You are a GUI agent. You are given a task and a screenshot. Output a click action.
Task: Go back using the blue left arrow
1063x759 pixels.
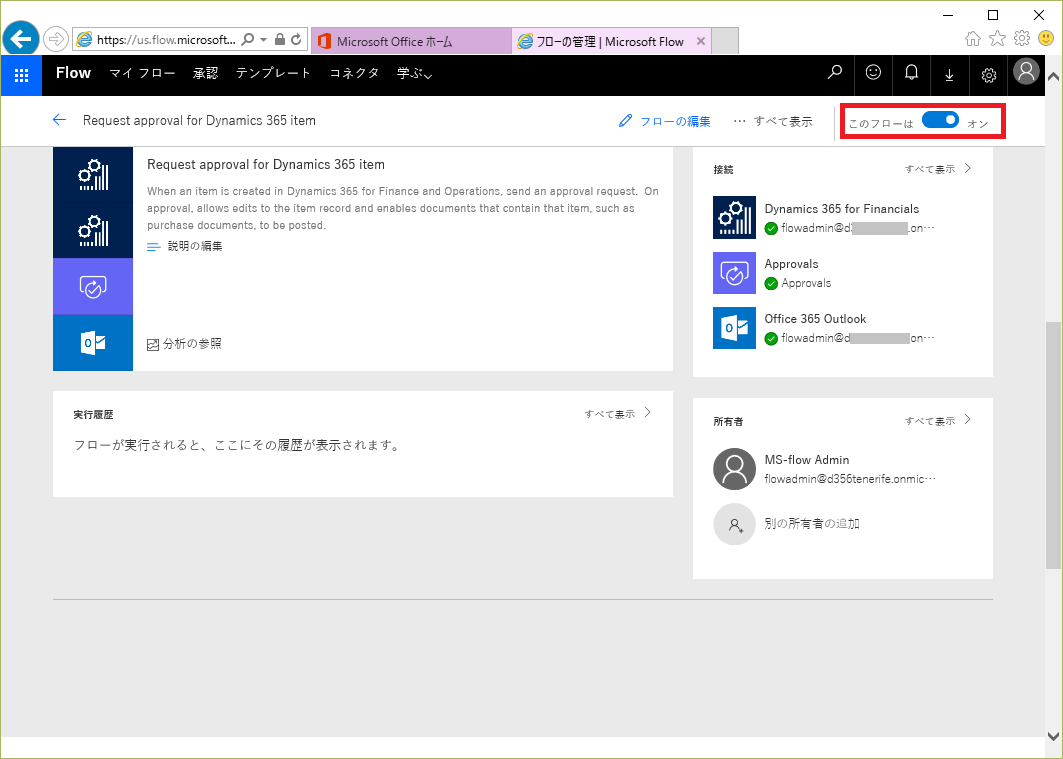point(59,120)
